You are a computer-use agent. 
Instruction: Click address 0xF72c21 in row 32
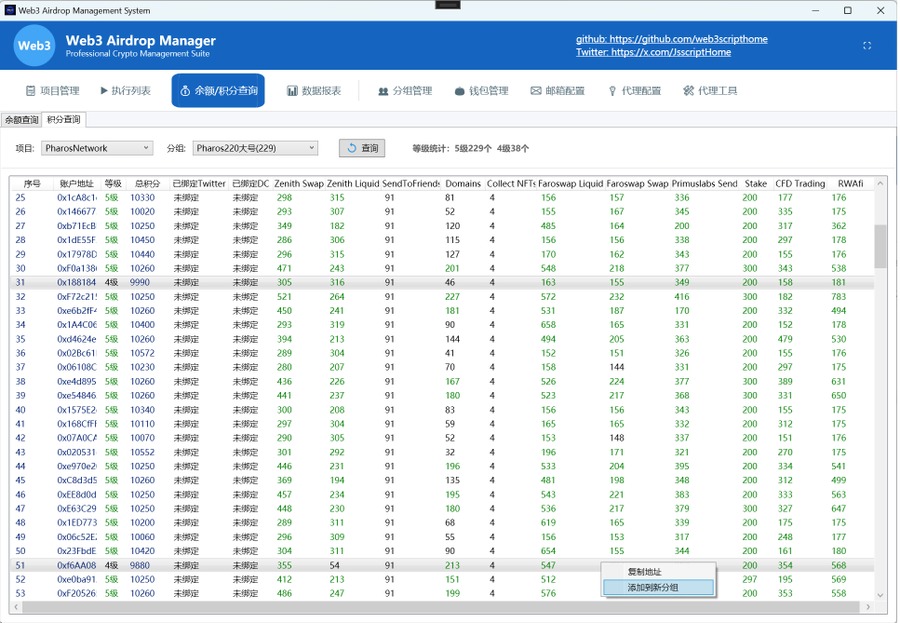pos(77,297)
